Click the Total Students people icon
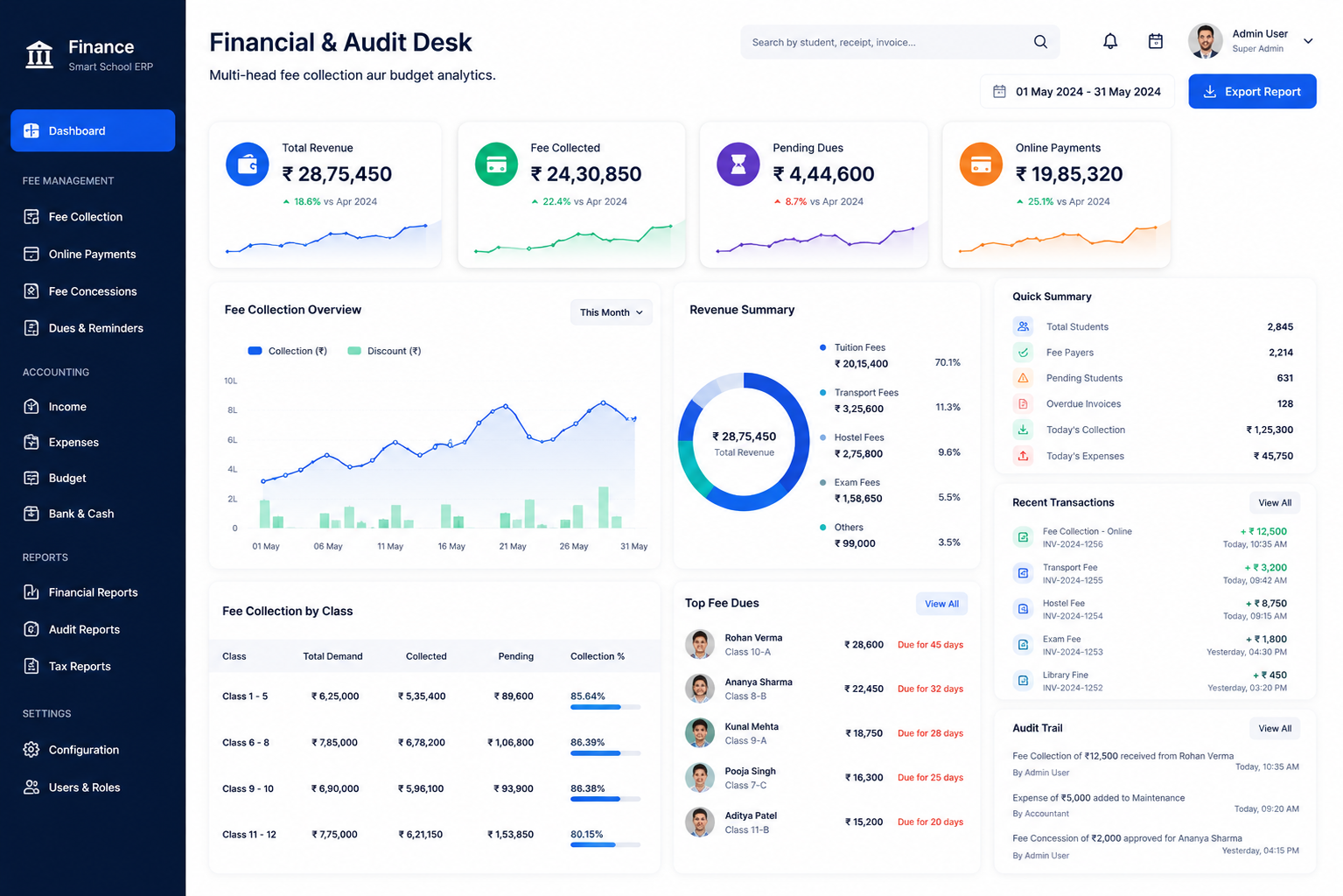Screen dimensions: 1343x896 point(1023,326)
